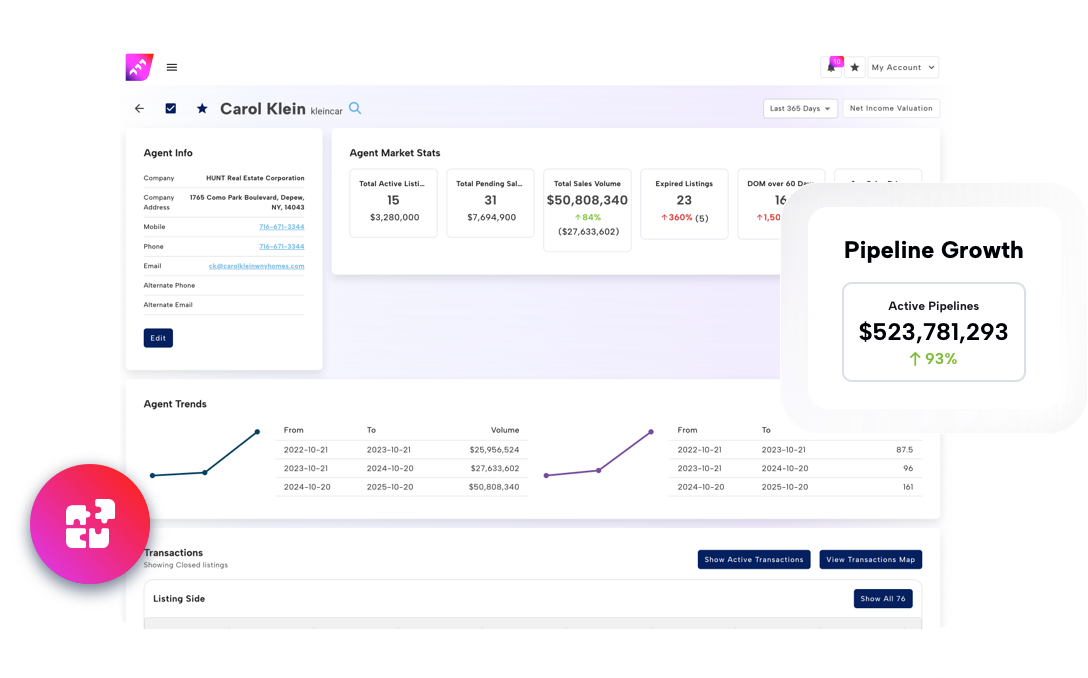This screenshot has width=1088, height=678.
Task: Click the star icon beside My Account
Action: [x=854, y=67]
